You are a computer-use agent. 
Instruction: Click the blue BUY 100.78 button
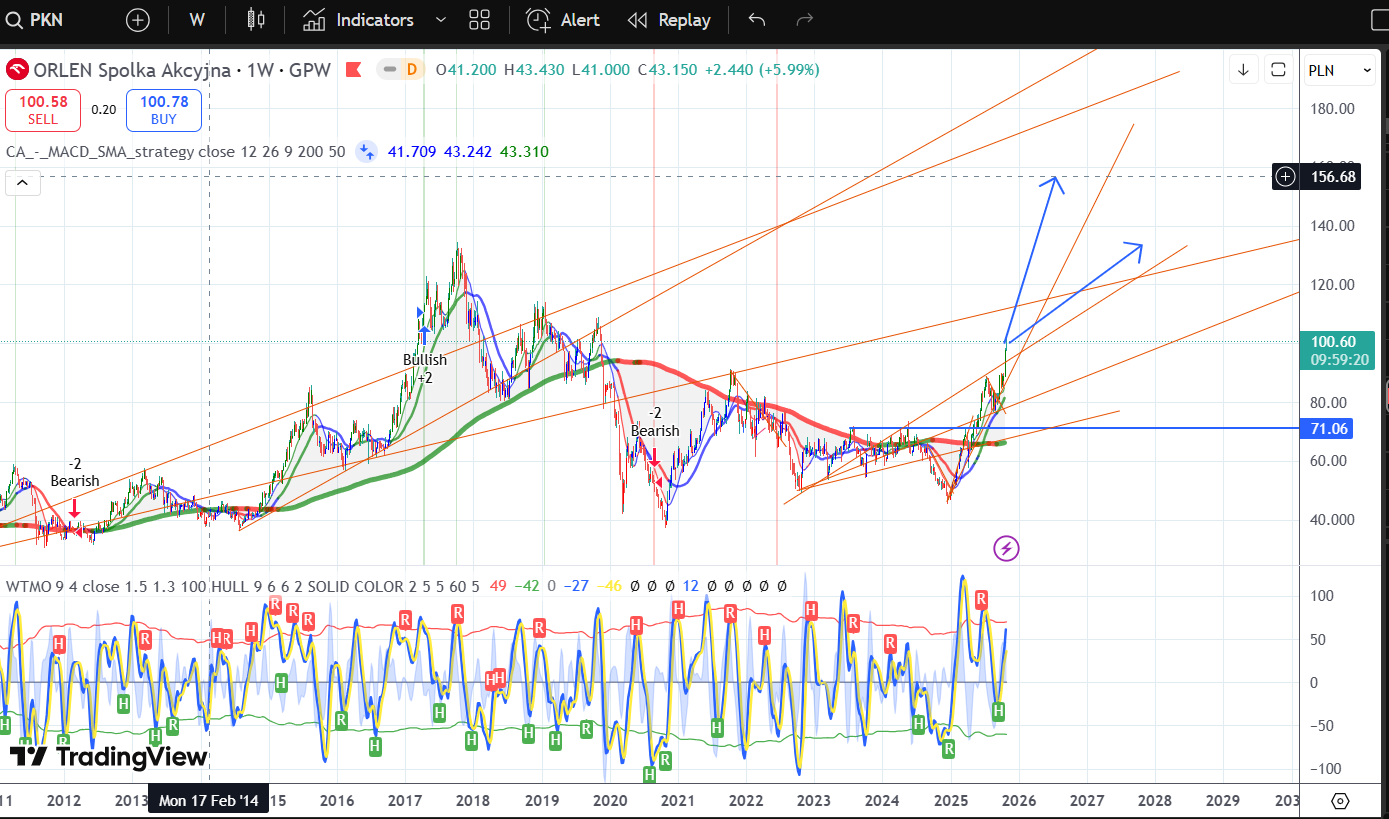tap(164, 110)
